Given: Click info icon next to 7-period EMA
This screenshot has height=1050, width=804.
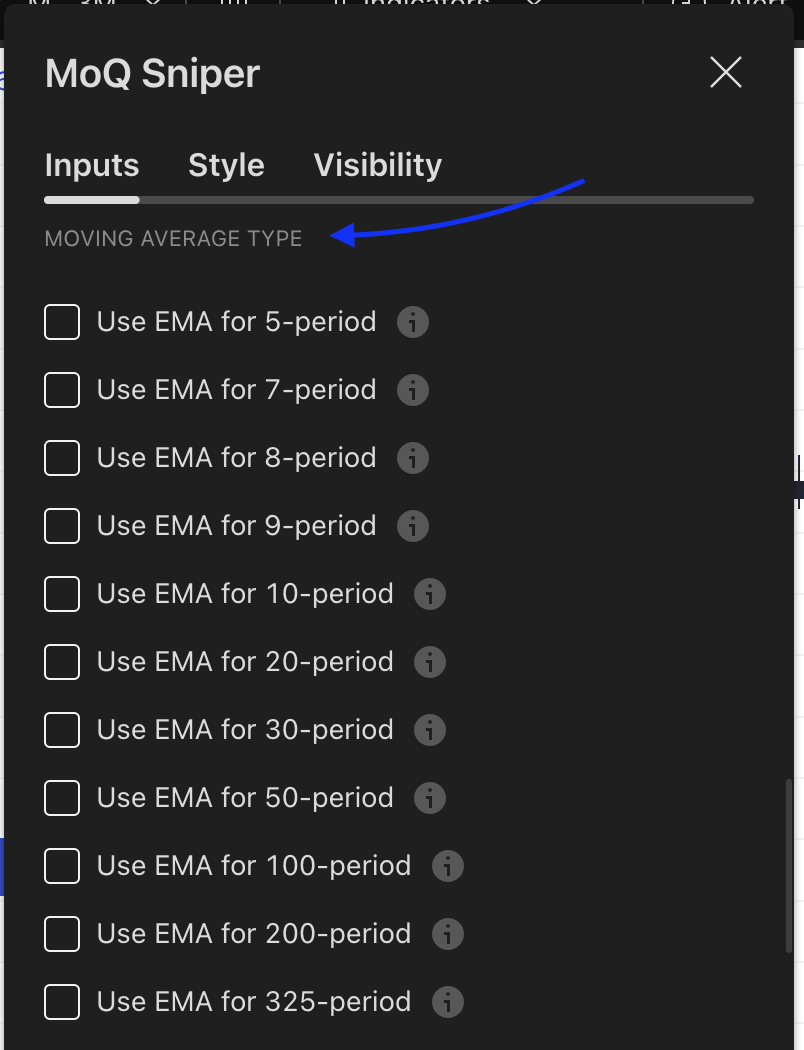Looking at the screenshot, I should (x=413, y=390).
